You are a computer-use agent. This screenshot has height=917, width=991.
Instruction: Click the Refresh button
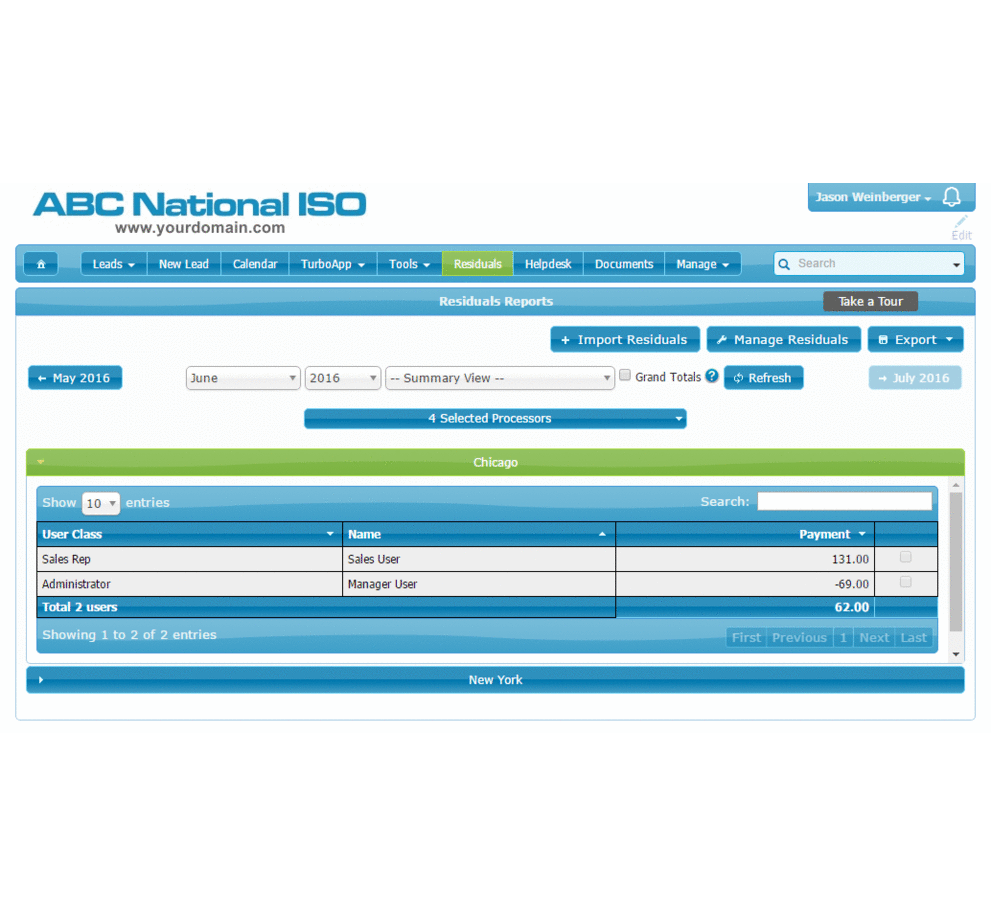tap(763, 378)
